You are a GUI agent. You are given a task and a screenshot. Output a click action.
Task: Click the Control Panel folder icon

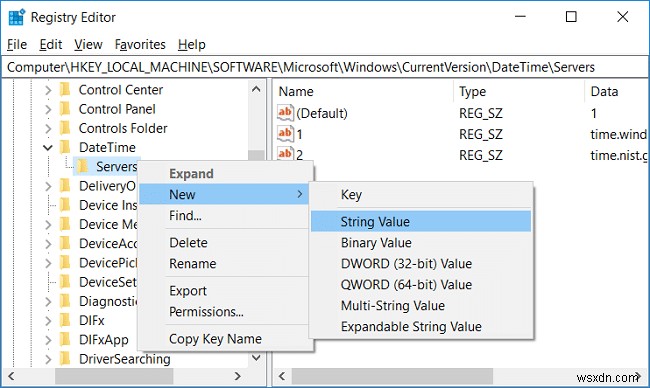click(x=65, y=109)
